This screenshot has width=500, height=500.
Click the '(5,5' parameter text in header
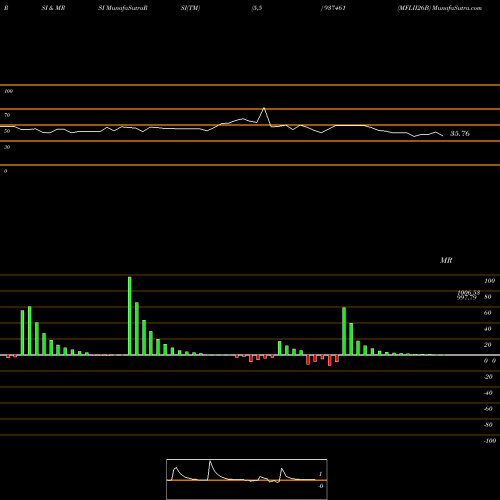(x=257, y=8)
